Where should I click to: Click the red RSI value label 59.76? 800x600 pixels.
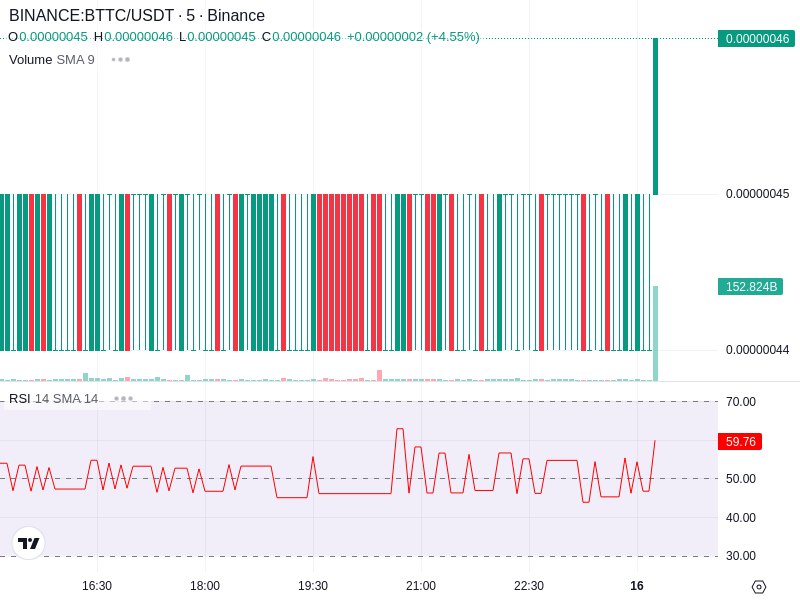point(740,441)
